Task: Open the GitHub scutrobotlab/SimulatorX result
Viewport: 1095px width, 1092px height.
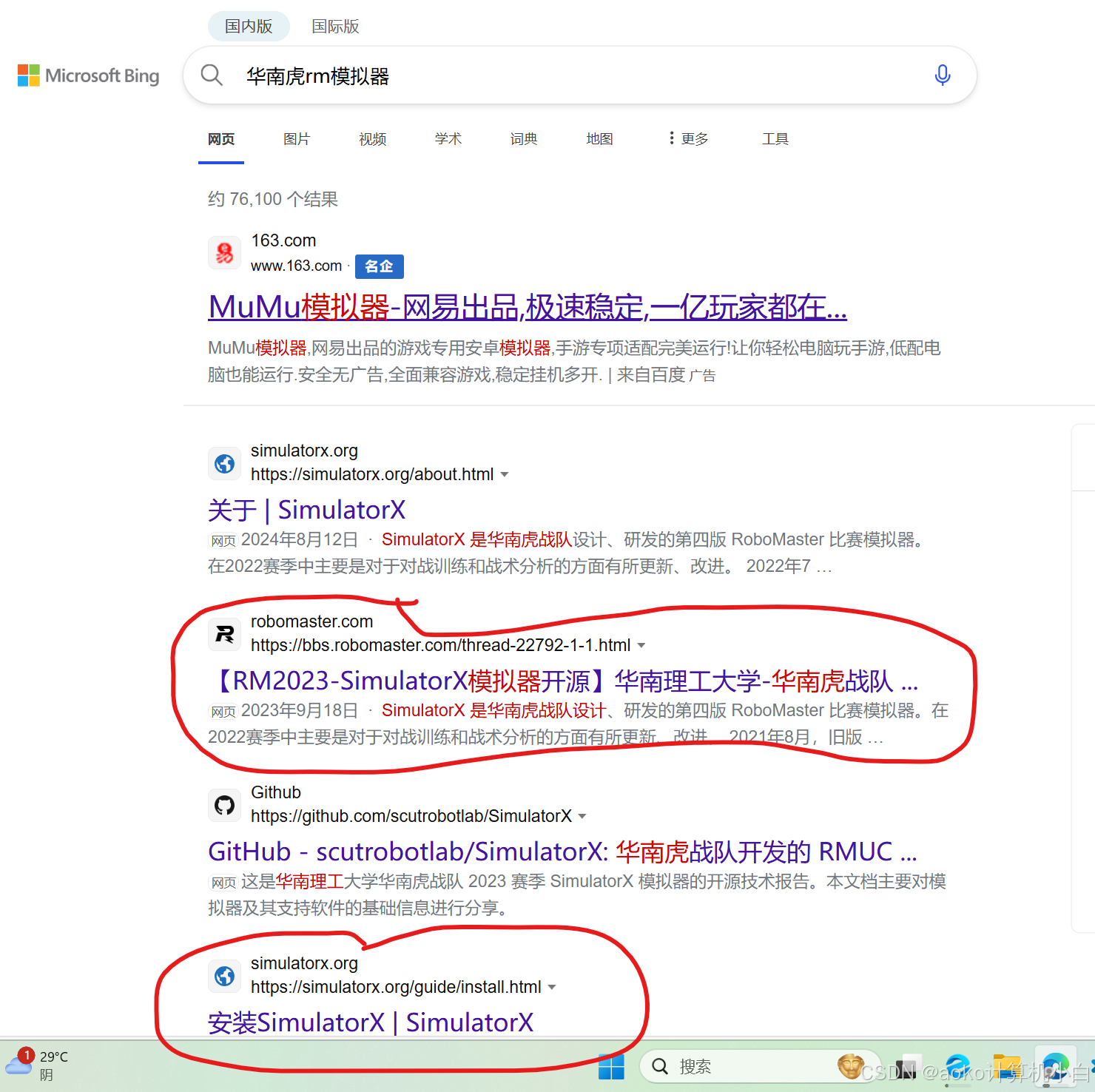Action: pyautogui.click(x=562, y=852)
